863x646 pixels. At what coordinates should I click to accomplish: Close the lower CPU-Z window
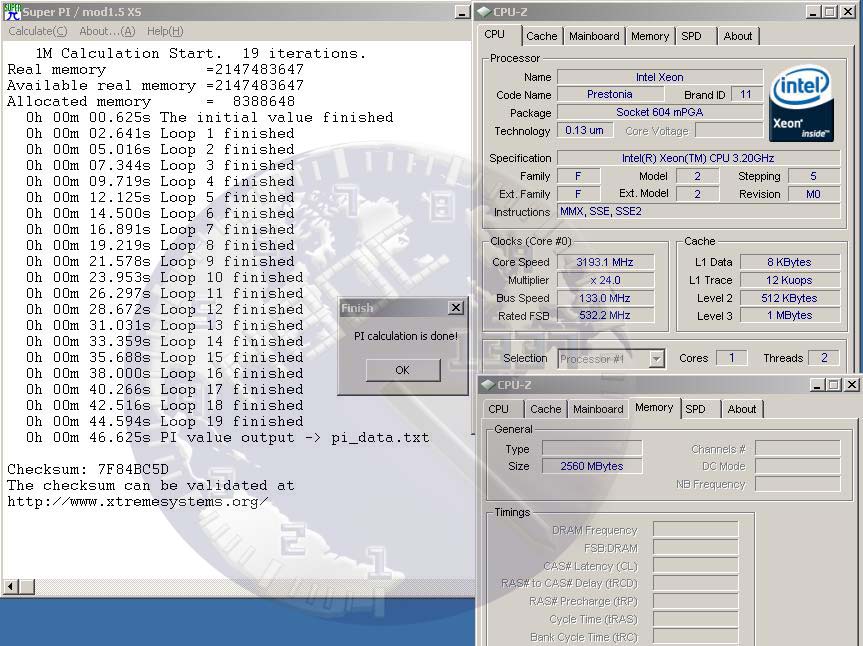pos(852,385)
